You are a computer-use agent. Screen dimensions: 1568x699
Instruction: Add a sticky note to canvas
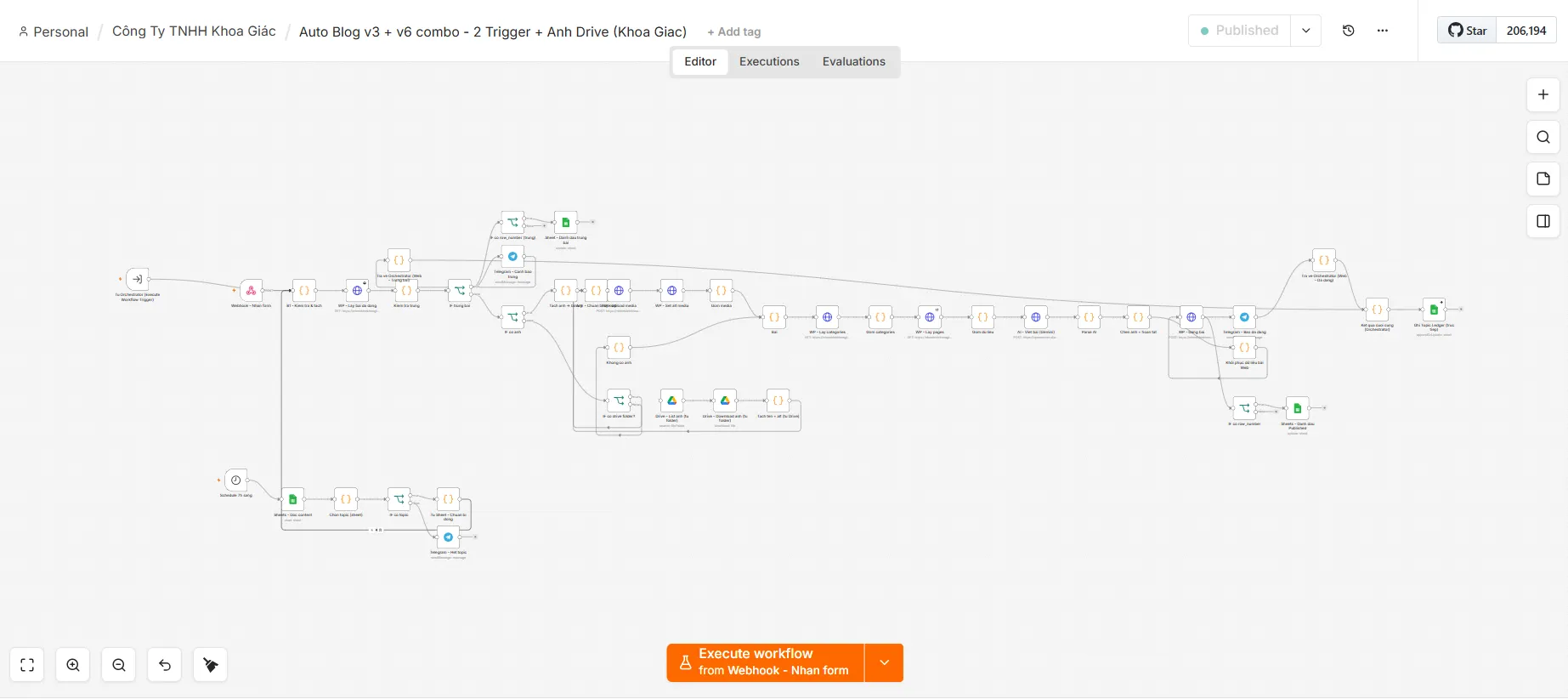(x=1543, y=179)
